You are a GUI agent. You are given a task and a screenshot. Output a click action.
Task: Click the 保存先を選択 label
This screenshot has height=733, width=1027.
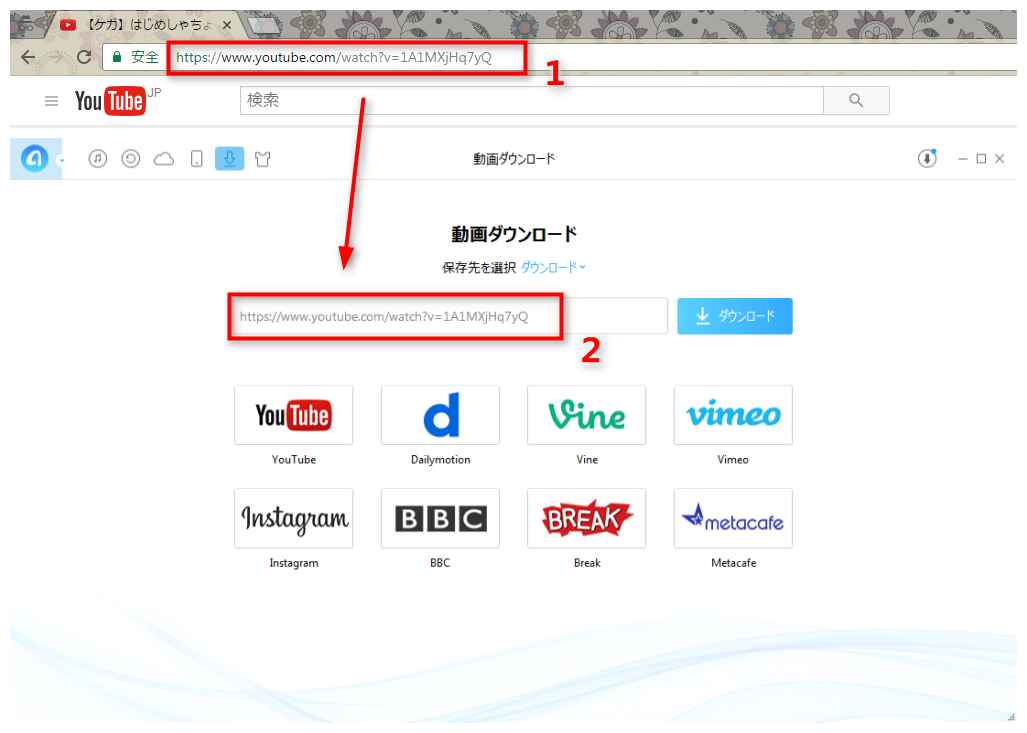click(x=479, y=267)
